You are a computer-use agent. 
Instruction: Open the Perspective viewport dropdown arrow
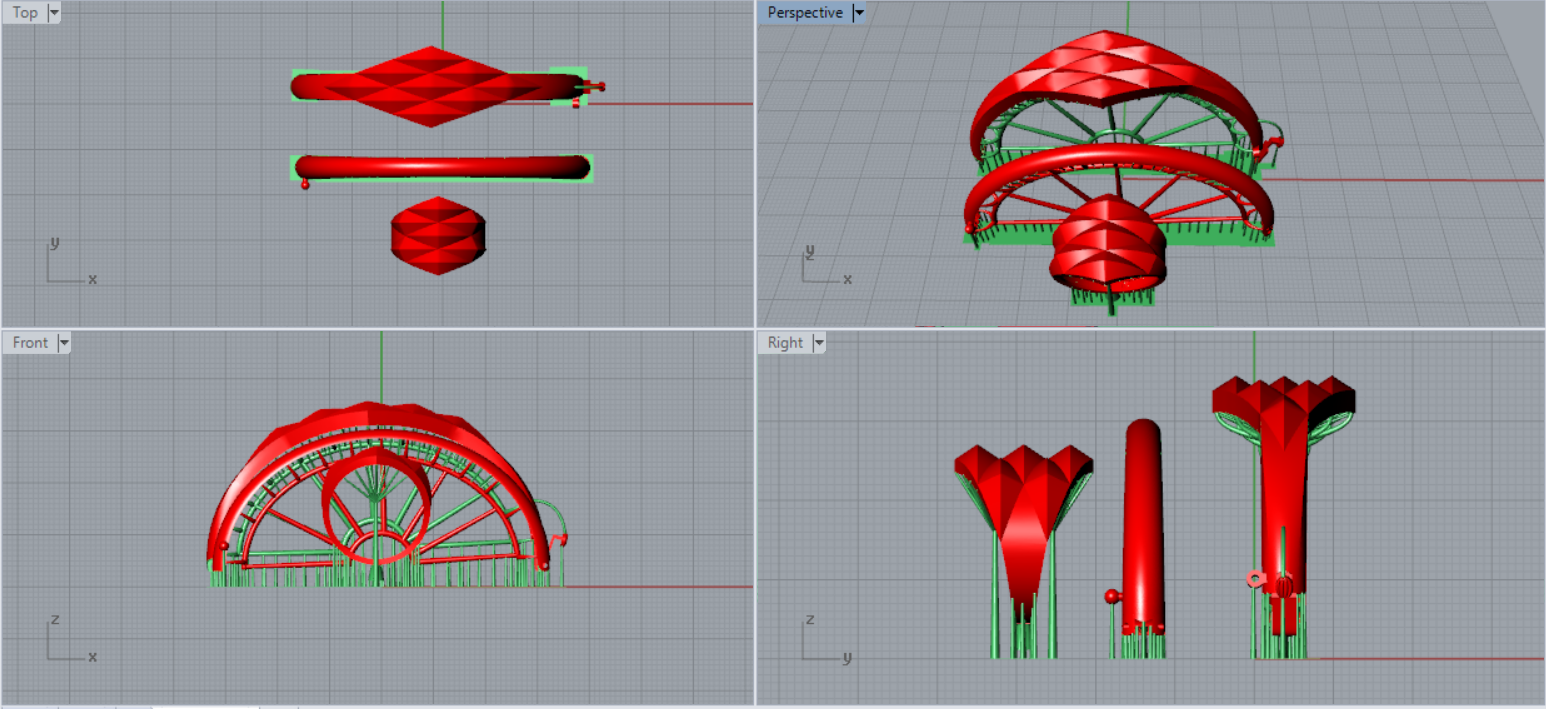(x=858, y=13)
